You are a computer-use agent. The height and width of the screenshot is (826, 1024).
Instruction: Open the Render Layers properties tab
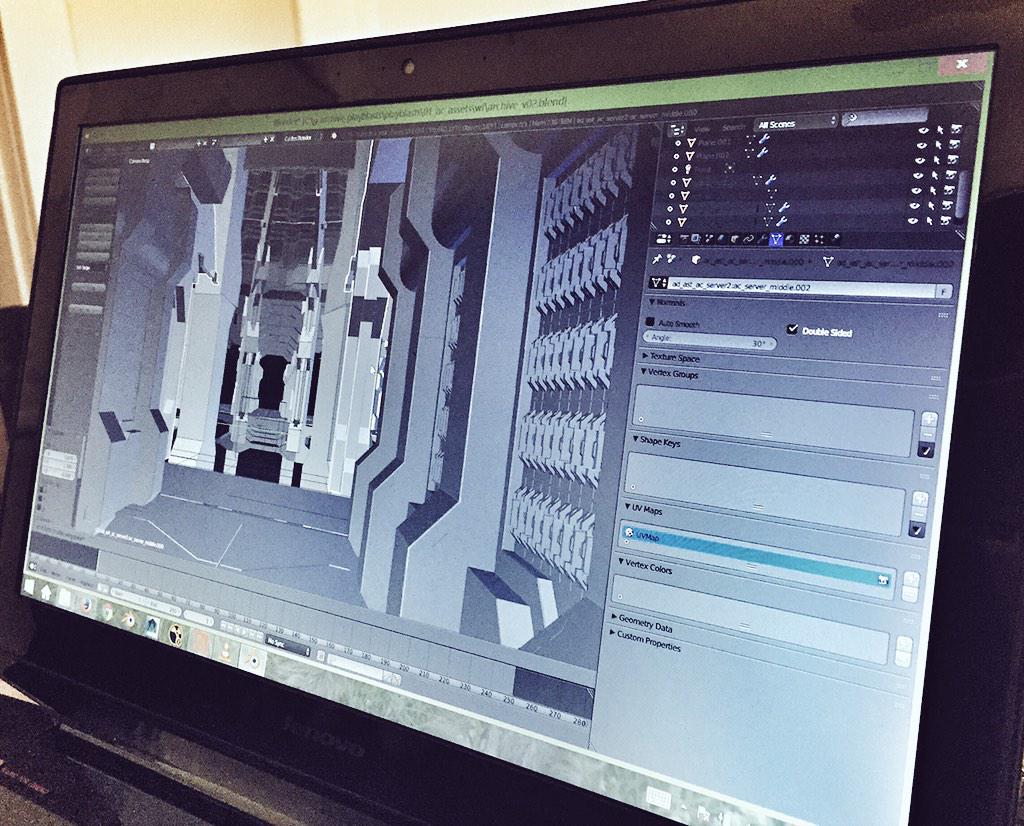696,238
